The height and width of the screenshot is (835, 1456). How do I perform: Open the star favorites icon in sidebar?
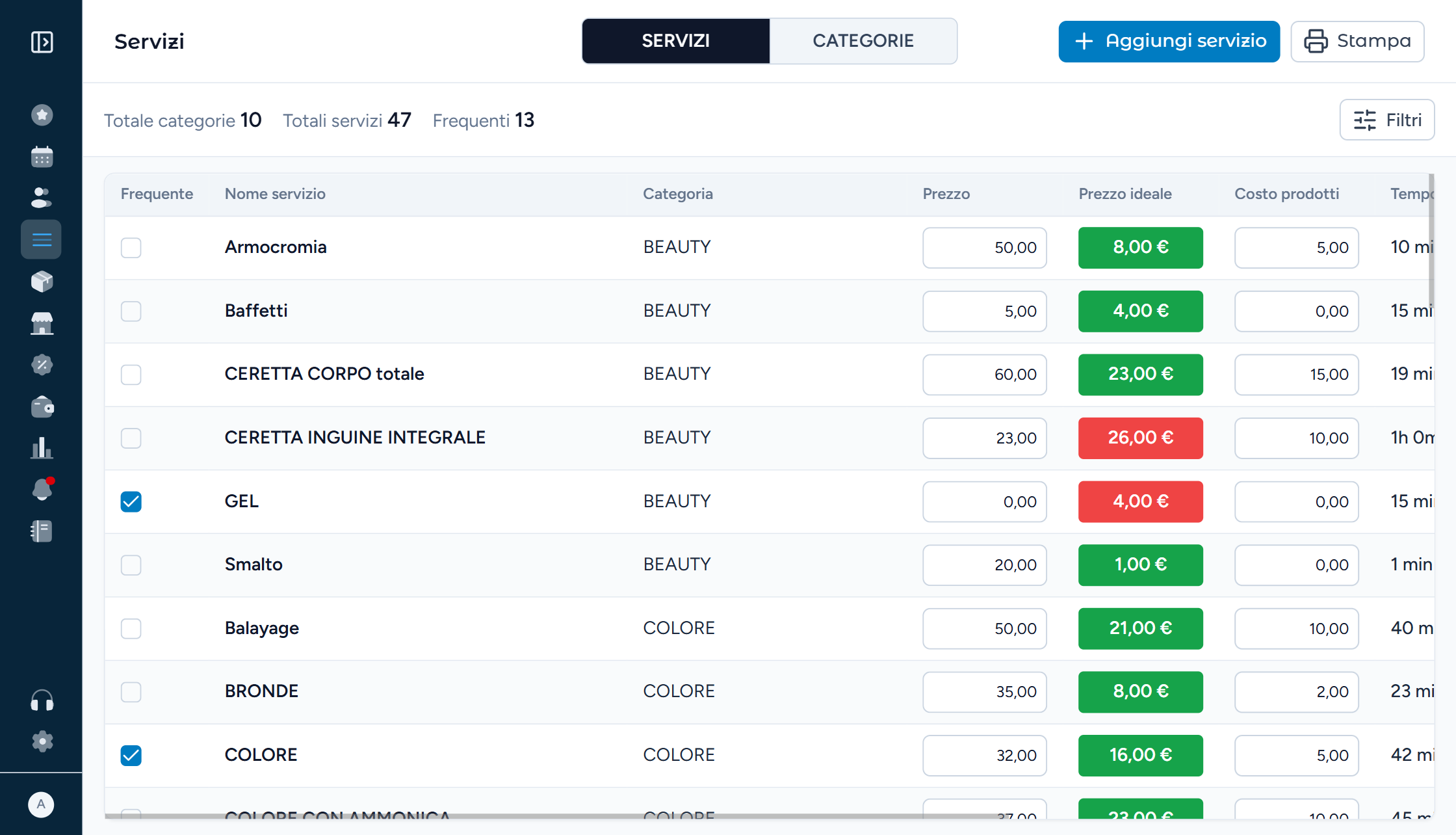click(42, 115)
